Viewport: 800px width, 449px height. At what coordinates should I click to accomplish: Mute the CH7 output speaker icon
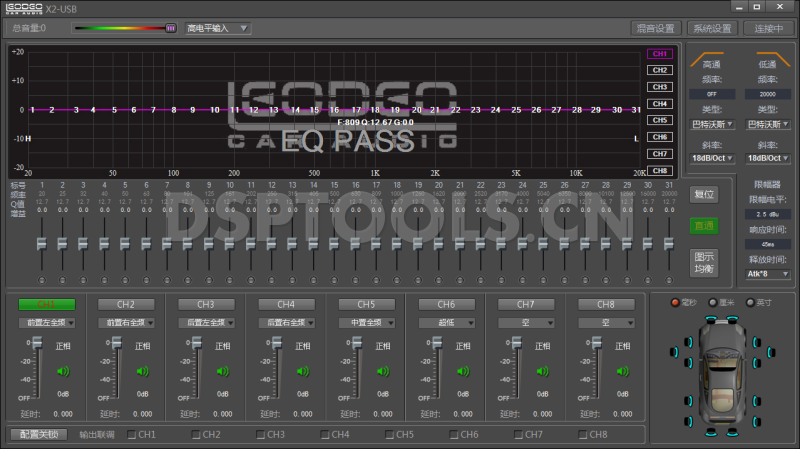point(542,371)
